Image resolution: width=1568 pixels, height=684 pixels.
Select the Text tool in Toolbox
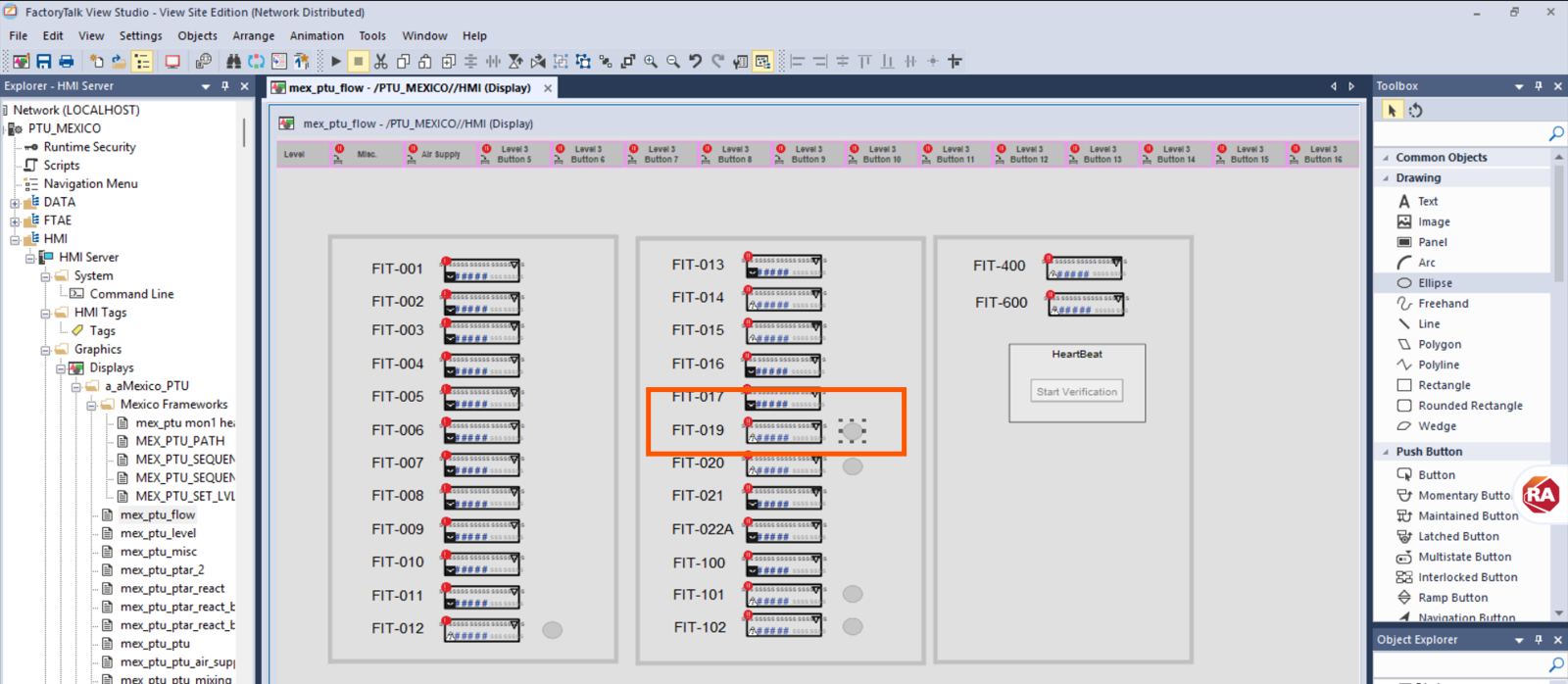tap(1427, 201)
